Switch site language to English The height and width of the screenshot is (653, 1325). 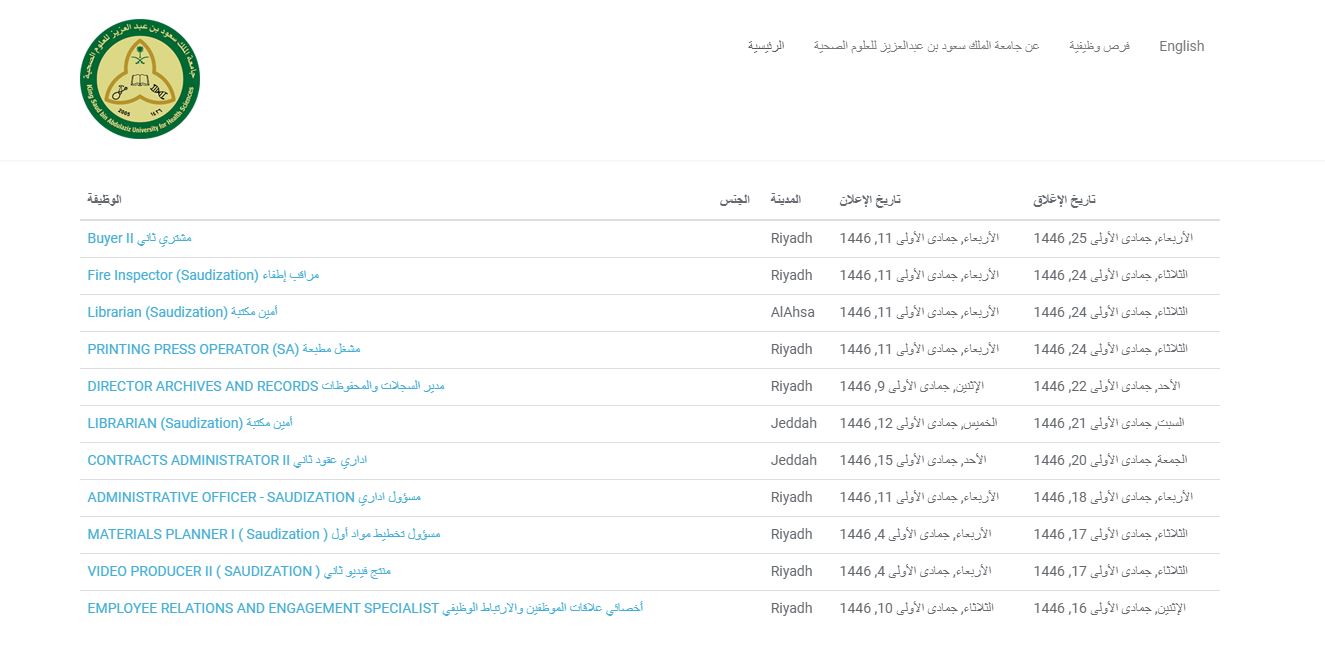click(x=1181, y=46)
